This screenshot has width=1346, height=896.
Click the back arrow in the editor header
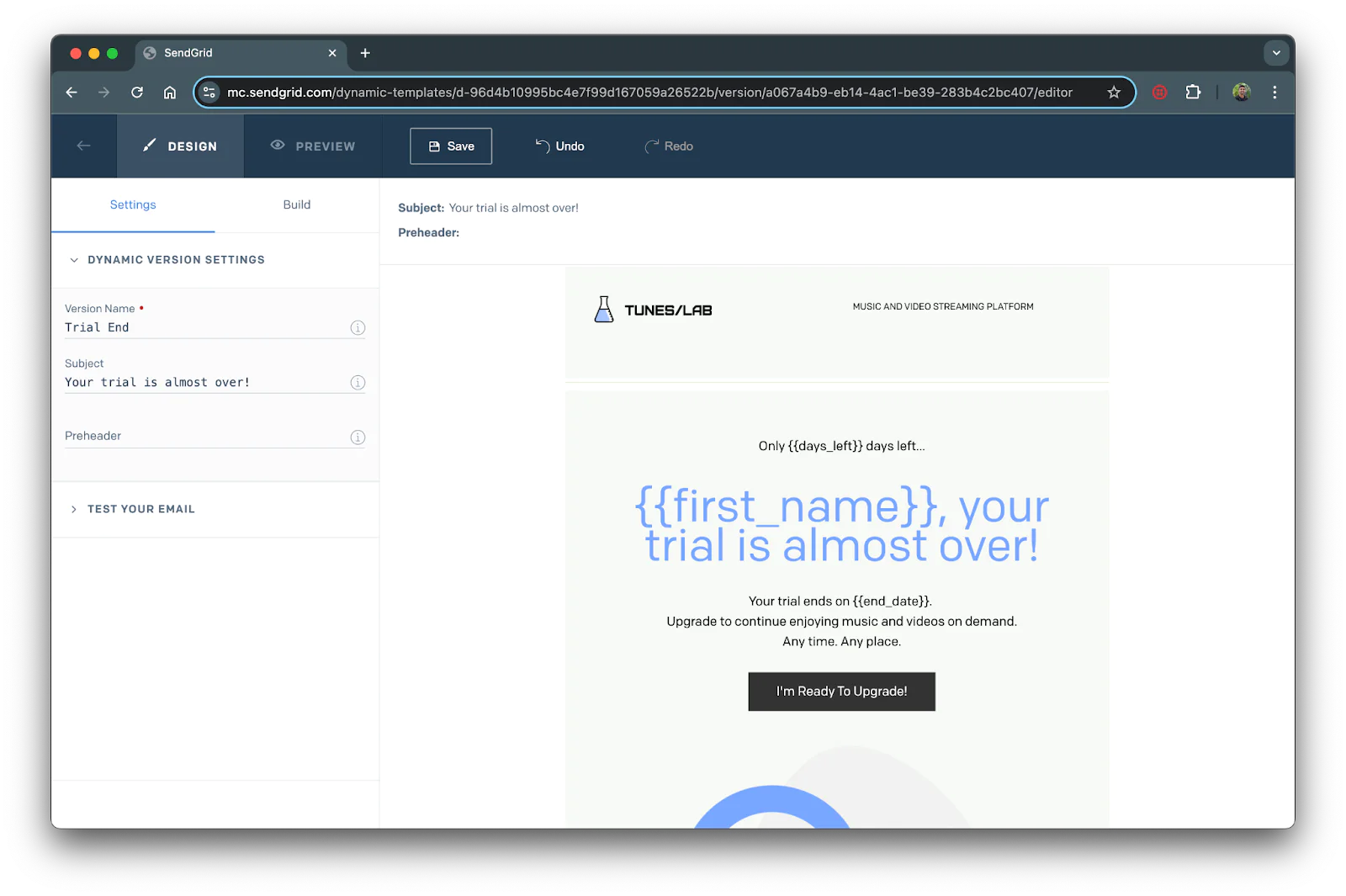point(83,146)
